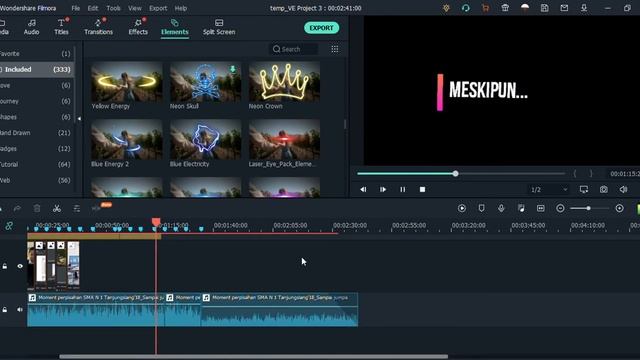The width and height of the screenshot is (640, 360).
Task: Switch to grid view icon near search
Action: point(335,49)
